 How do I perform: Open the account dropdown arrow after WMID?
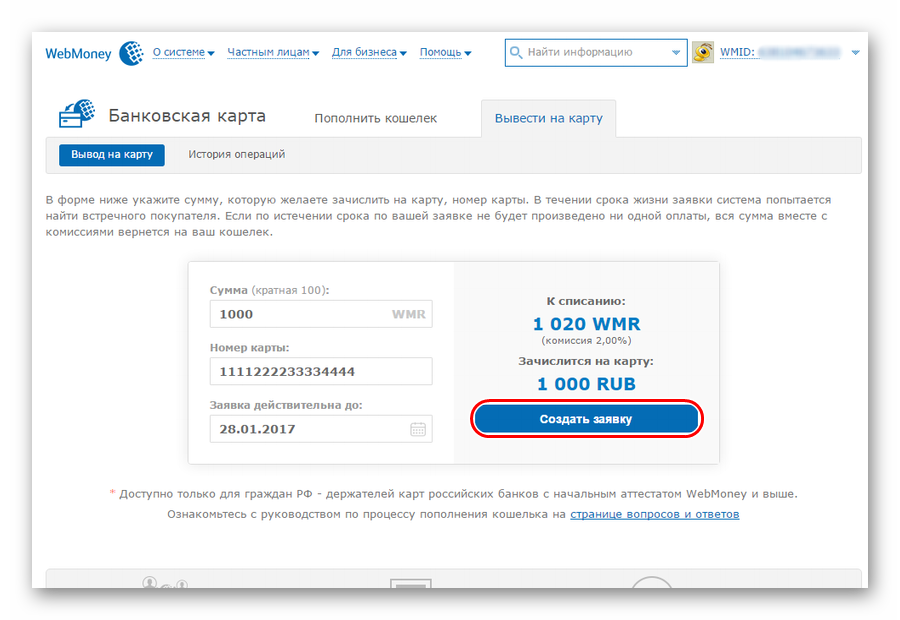(855, 52)
